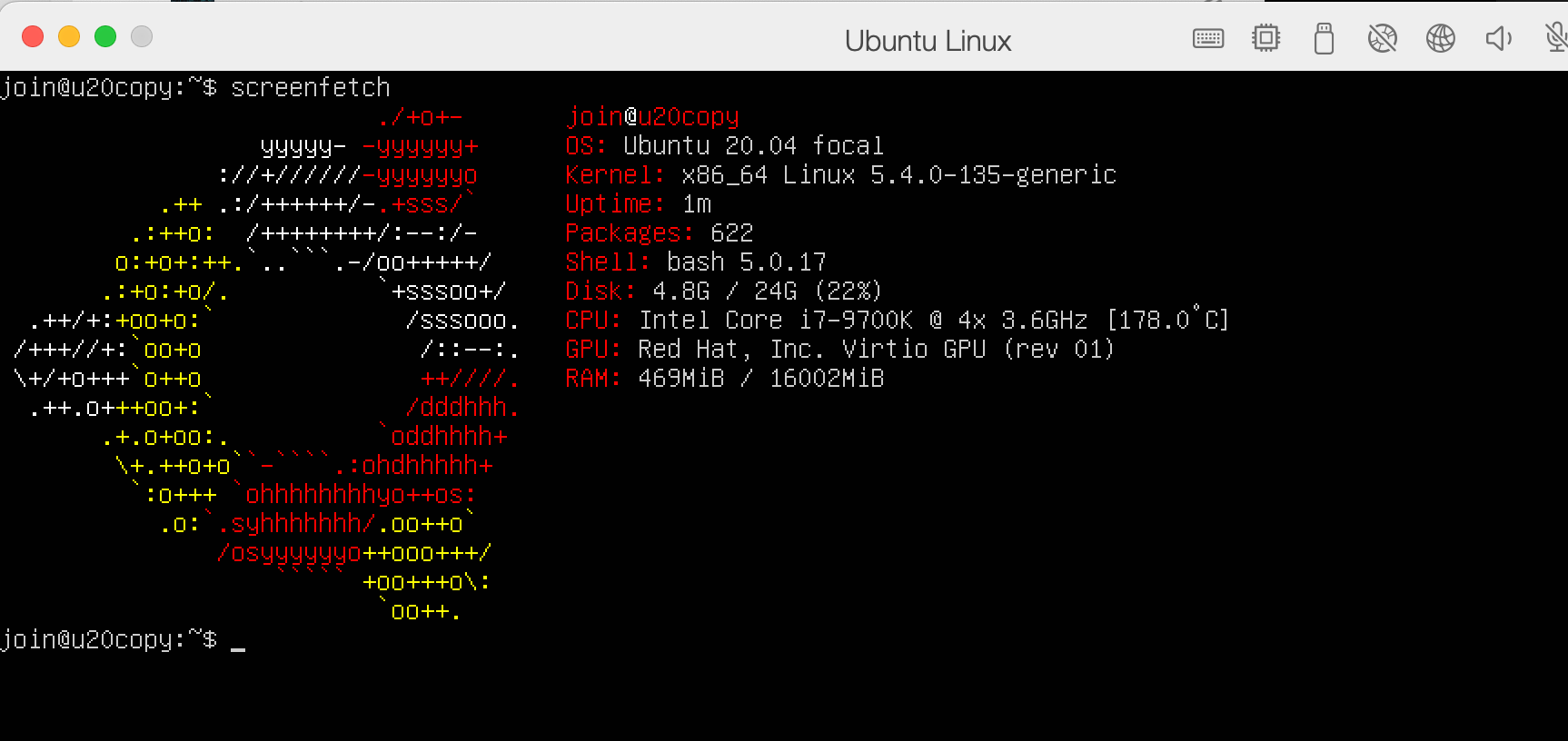Click the Ubuntu Linux window title
Image resolution: width=1568 pixels, height=741 pixels.
[928, 41]
